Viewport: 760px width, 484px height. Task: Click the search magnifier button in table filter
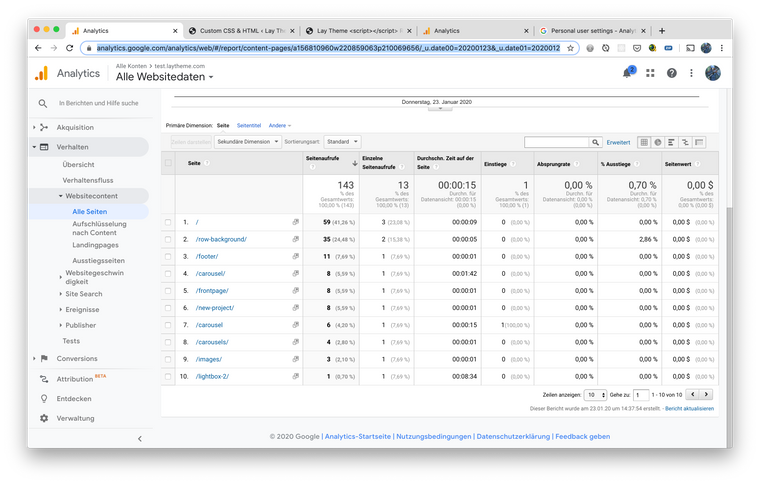click(595, 142)
